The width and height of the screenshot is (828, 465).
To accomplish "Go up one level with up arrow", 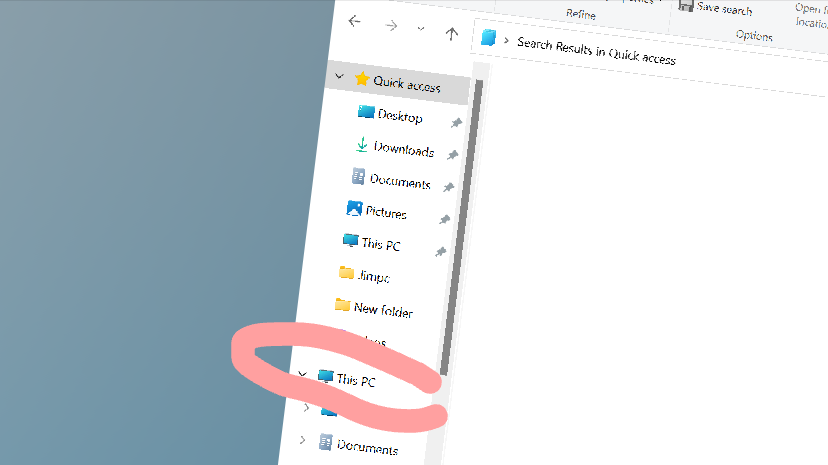I will coord(451,34).
